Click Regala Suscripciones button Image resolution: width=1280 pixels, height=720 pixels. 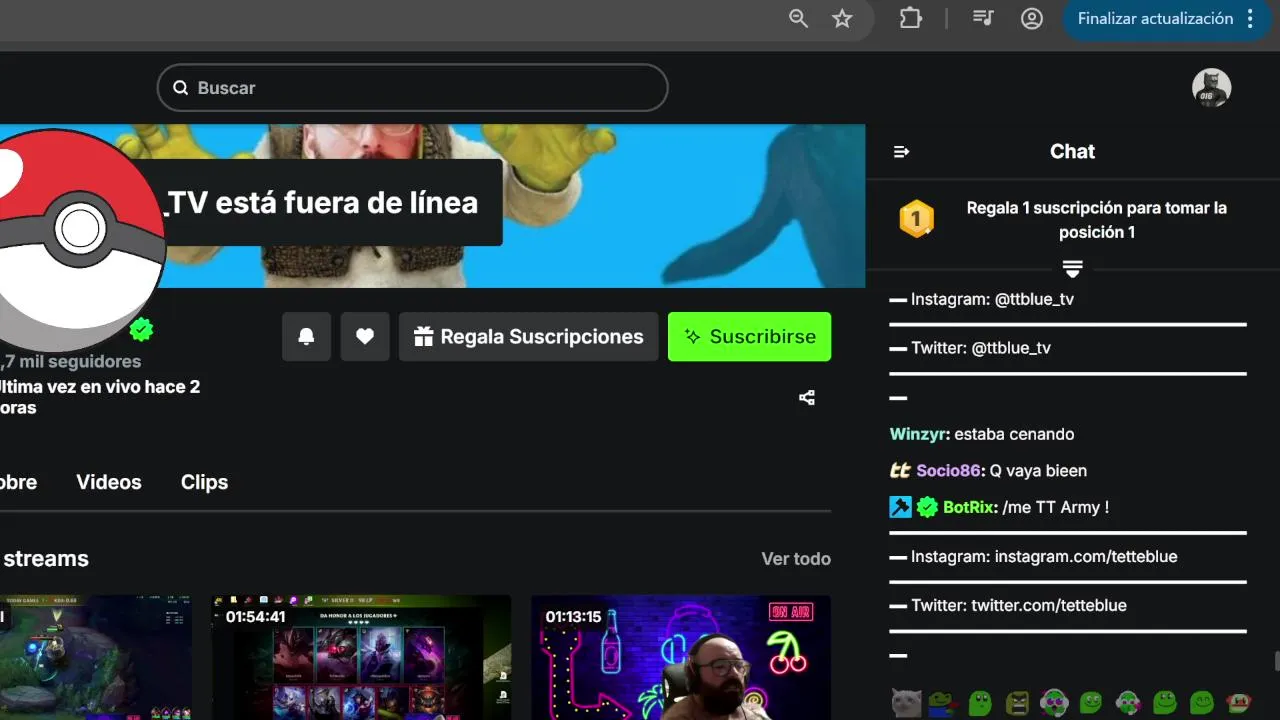click(528, 337)
